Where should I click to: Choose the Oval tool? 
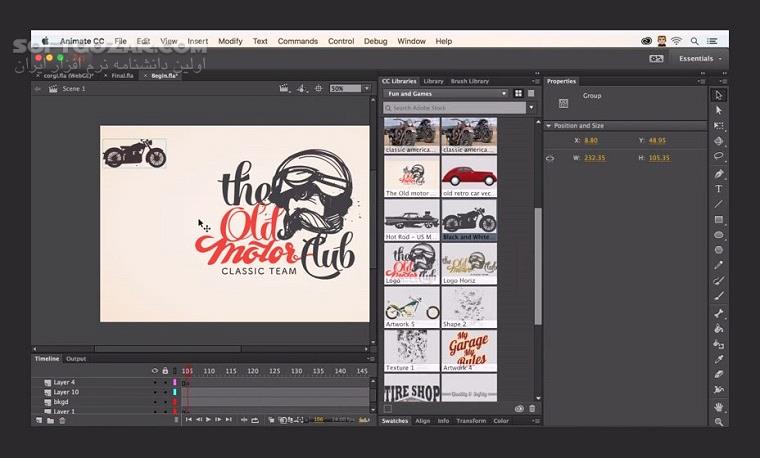click(719, 235)
